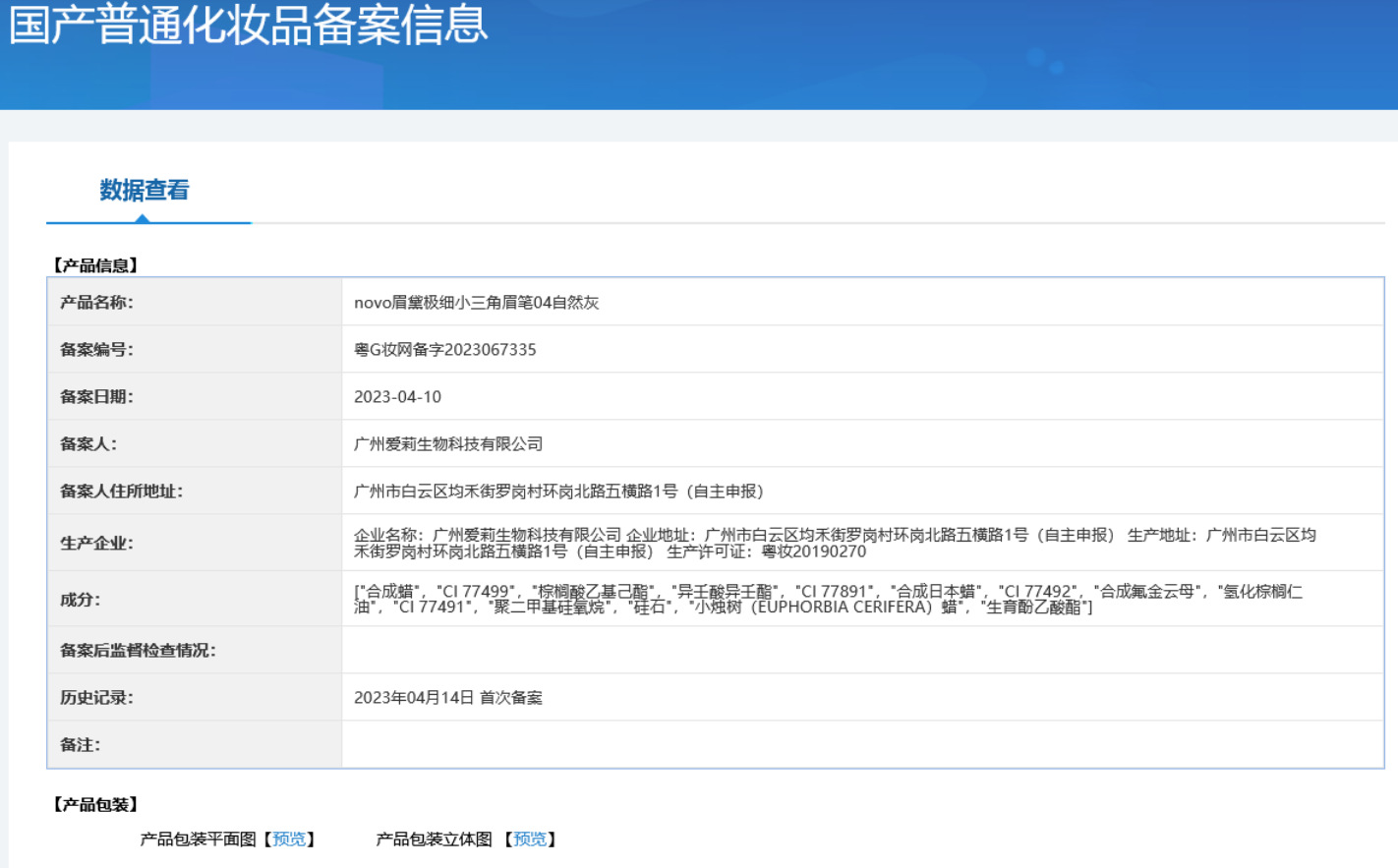The image size is (1398, 868).
Task: Click the ingredient list in 成分 row
Action: click(828, 599)
